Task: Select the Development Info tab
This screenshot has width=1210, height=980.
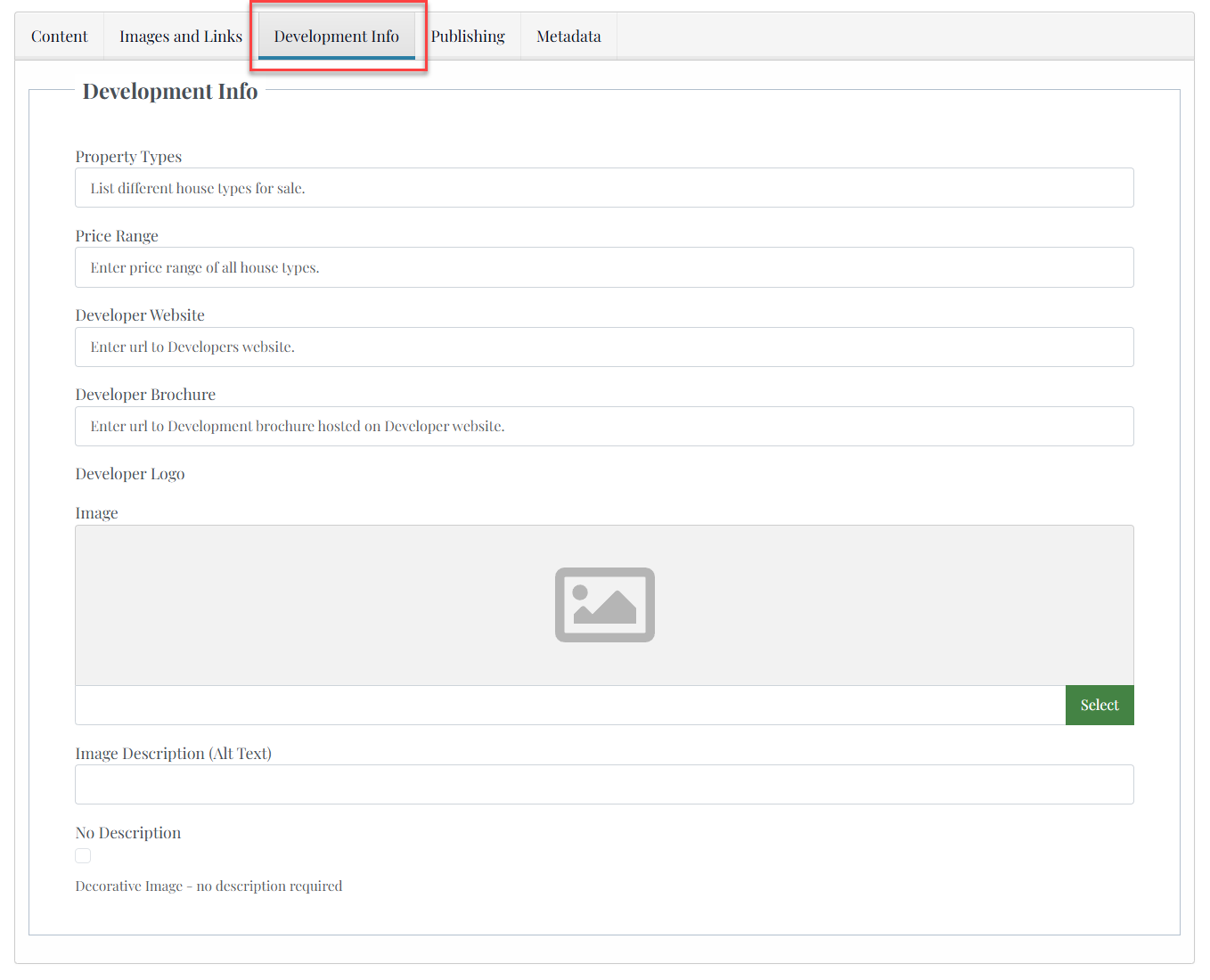Action: click(336, 37)
